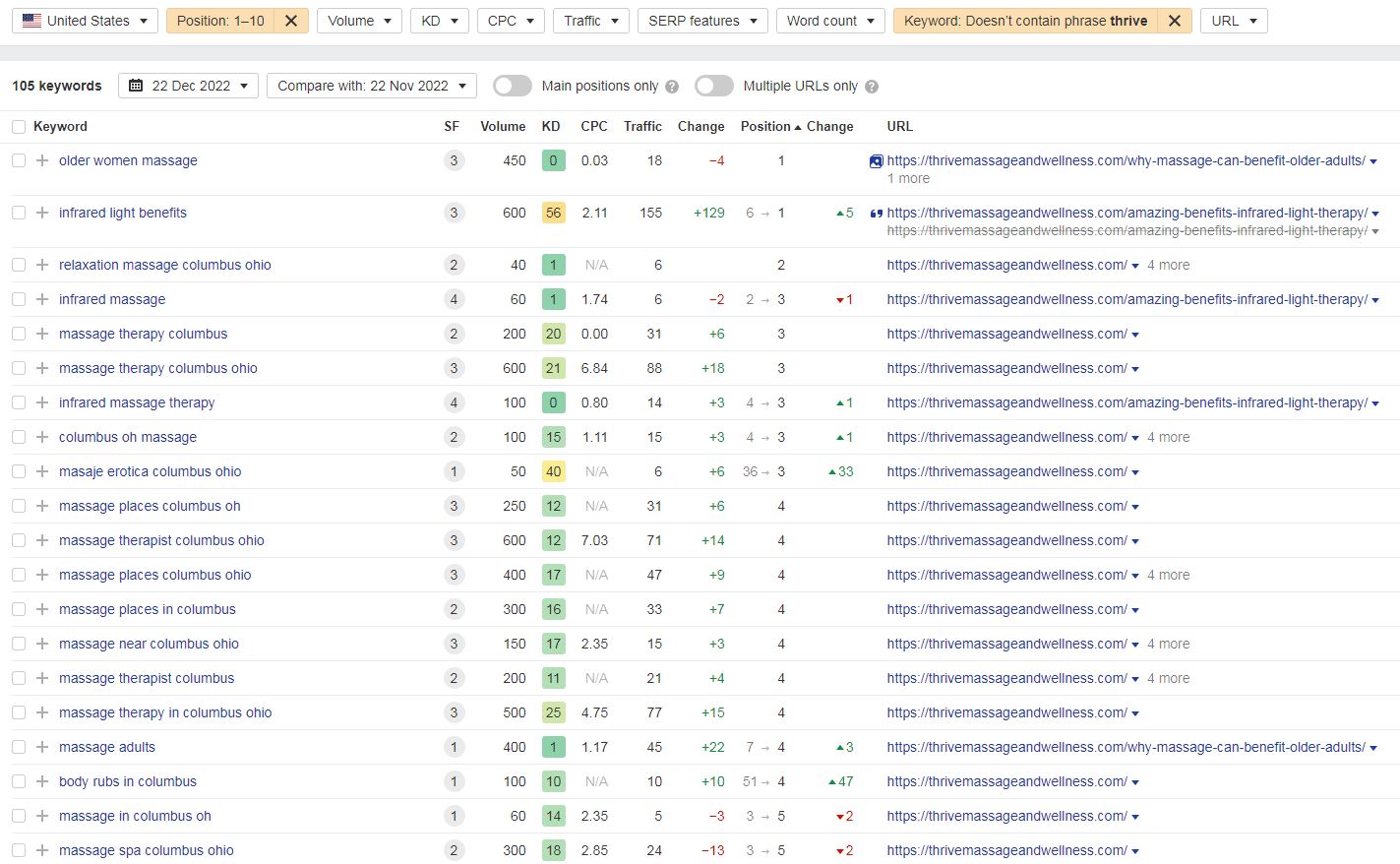Check the select-all keywords checkbox
The width and height of the screenshot is (1400, 864).
19,127
